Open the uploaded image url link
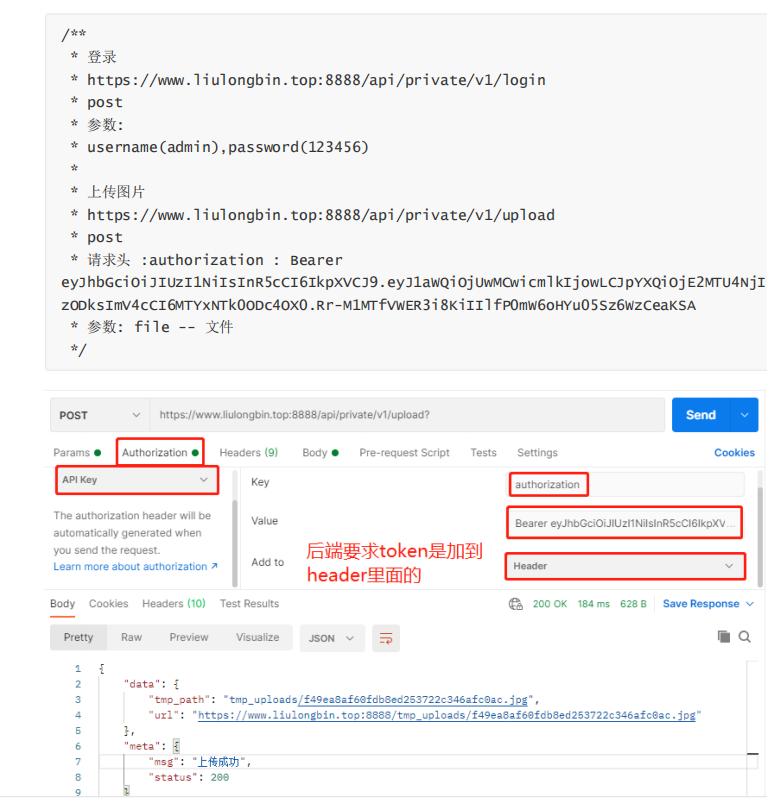The image size is (767, 798). [x=446, y=715]
